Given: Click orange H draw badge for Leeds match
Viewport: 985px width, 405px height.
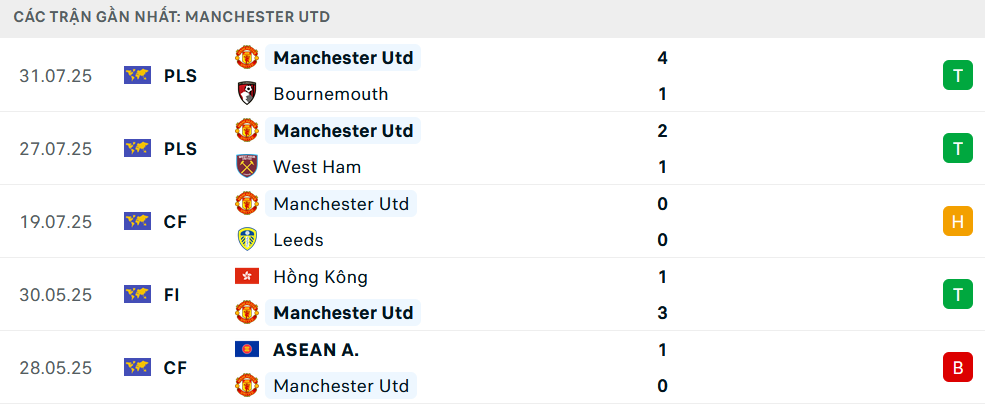Looking at the screenshot, I should tap(957, 221).
